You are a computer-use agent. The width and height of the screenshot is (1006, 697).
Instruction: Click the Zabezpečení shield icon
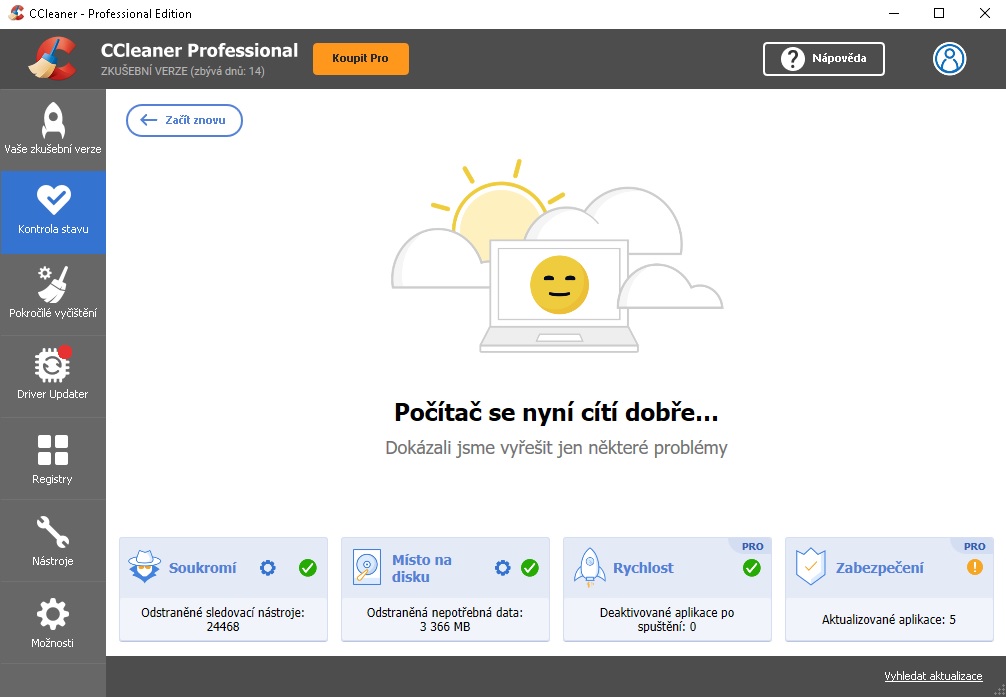tap(810, 567)
